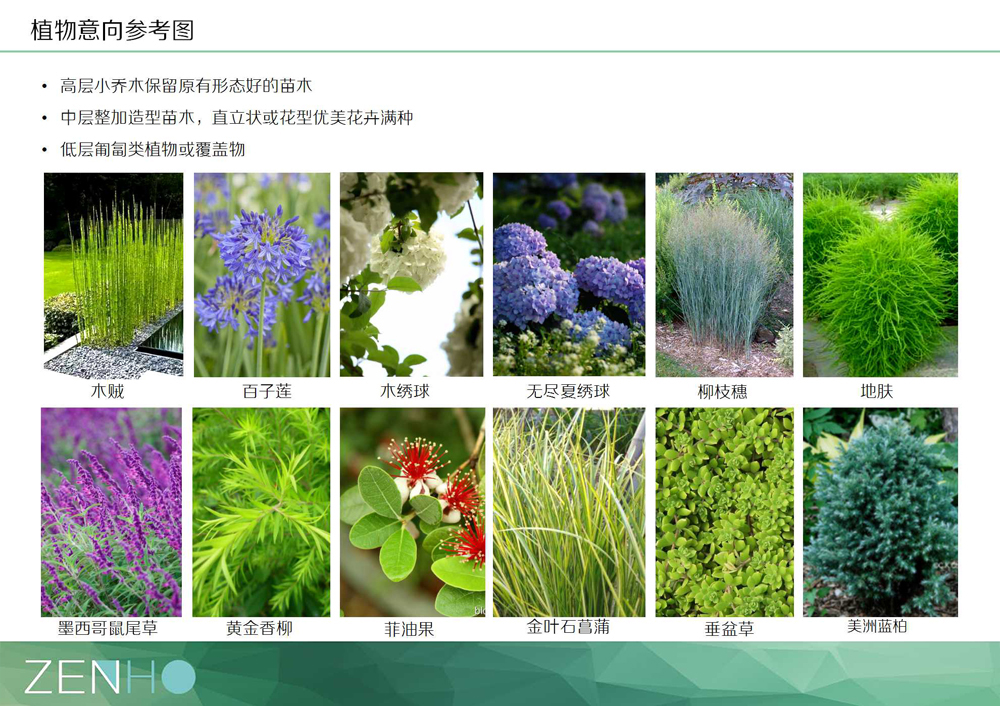The image size is (1000, 706).
Task: Click the ZENHO logo in footer
Action: [x=110, y=676]
